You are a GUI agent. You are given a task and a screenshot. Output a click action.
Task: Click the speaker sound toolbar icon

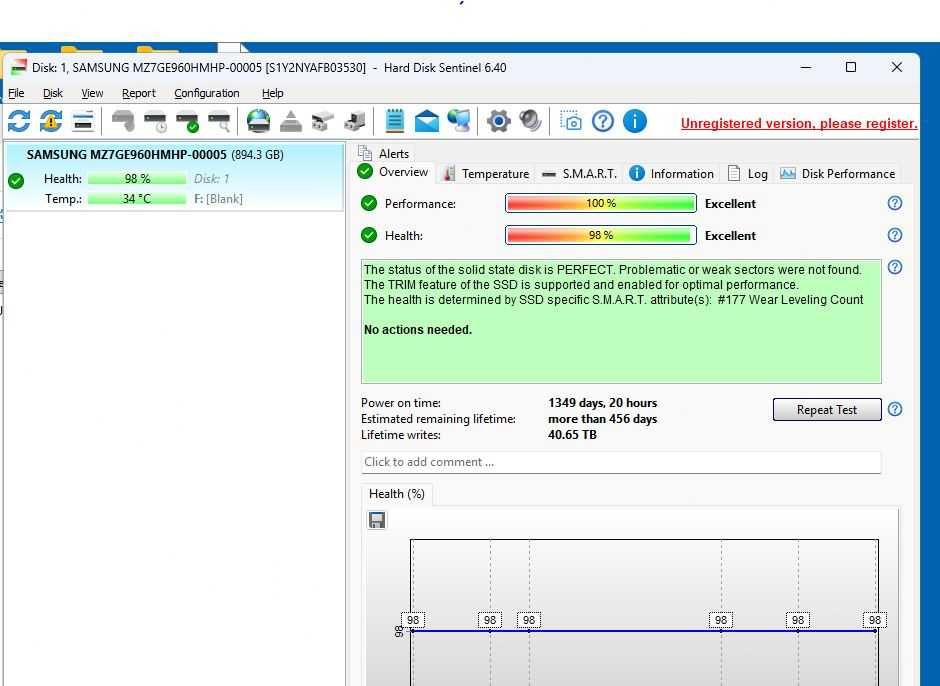tap(531, 121)
